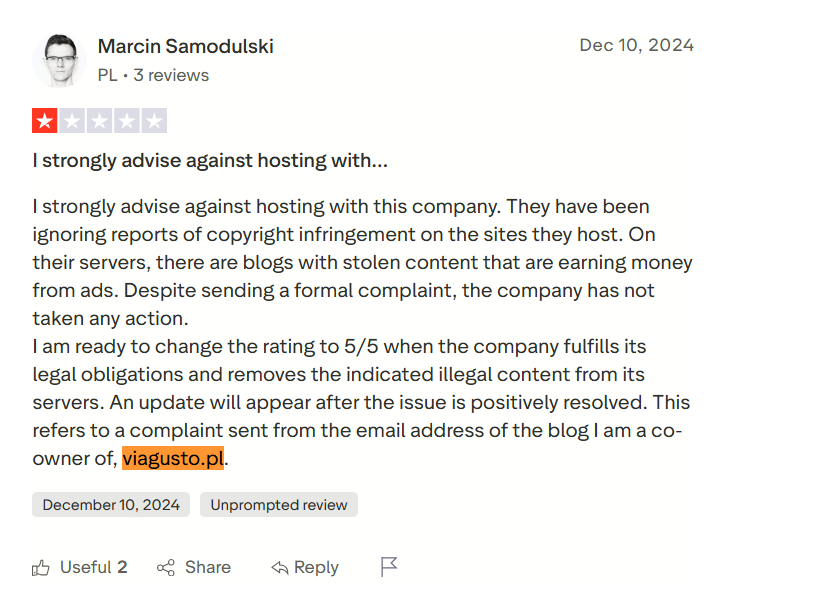Select the Useful 2 label

tap(94, 567)
